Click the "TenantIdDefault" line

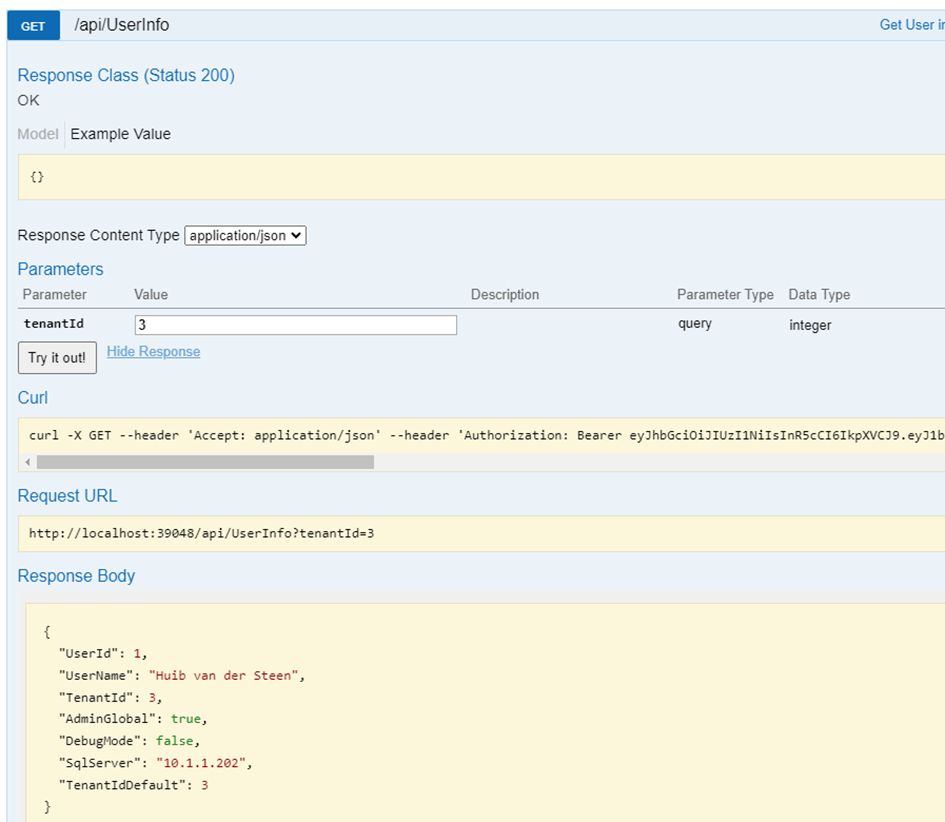tap(133, 785)
